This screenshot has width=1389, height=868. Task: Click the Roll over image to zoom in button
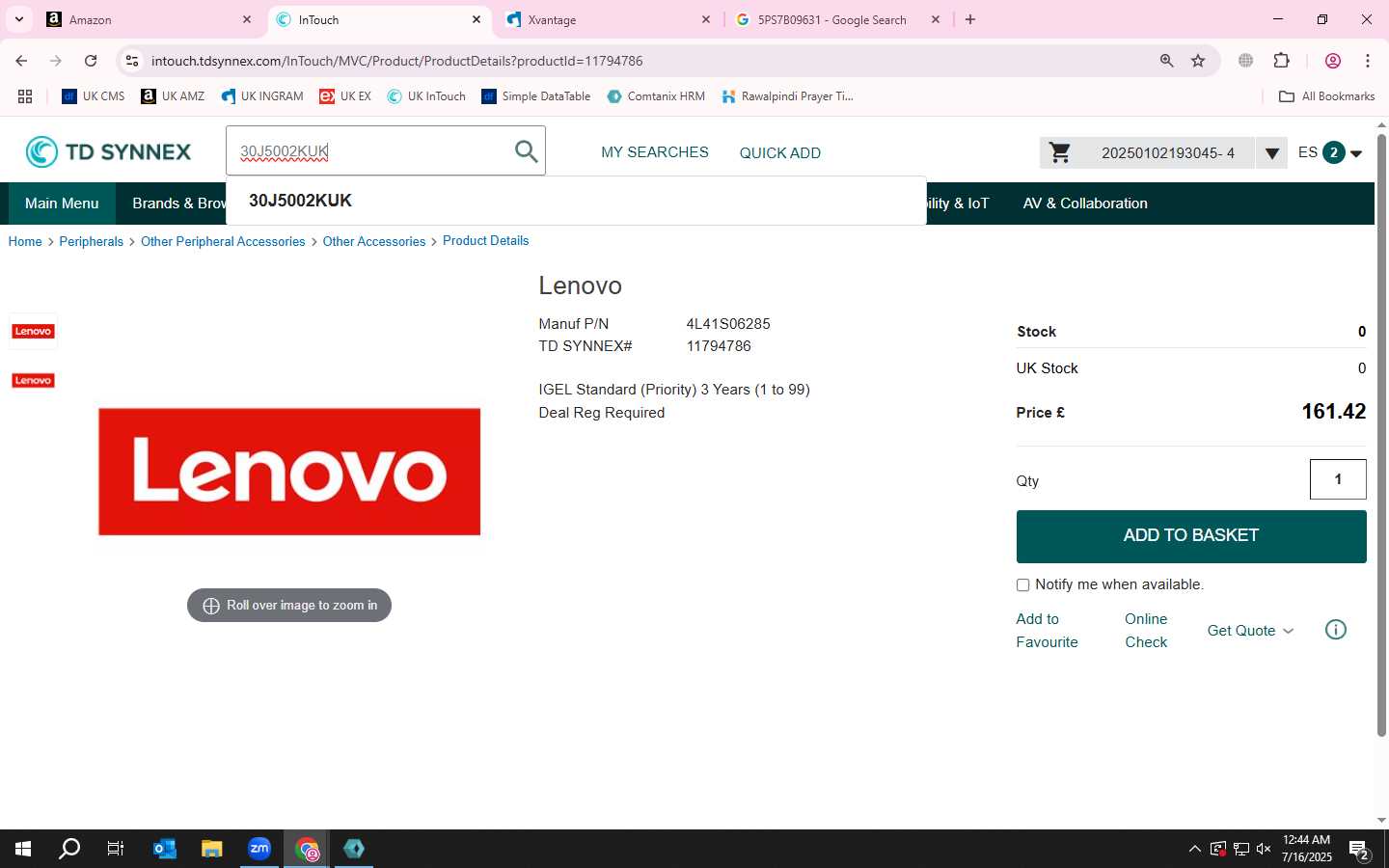[289, 606]
